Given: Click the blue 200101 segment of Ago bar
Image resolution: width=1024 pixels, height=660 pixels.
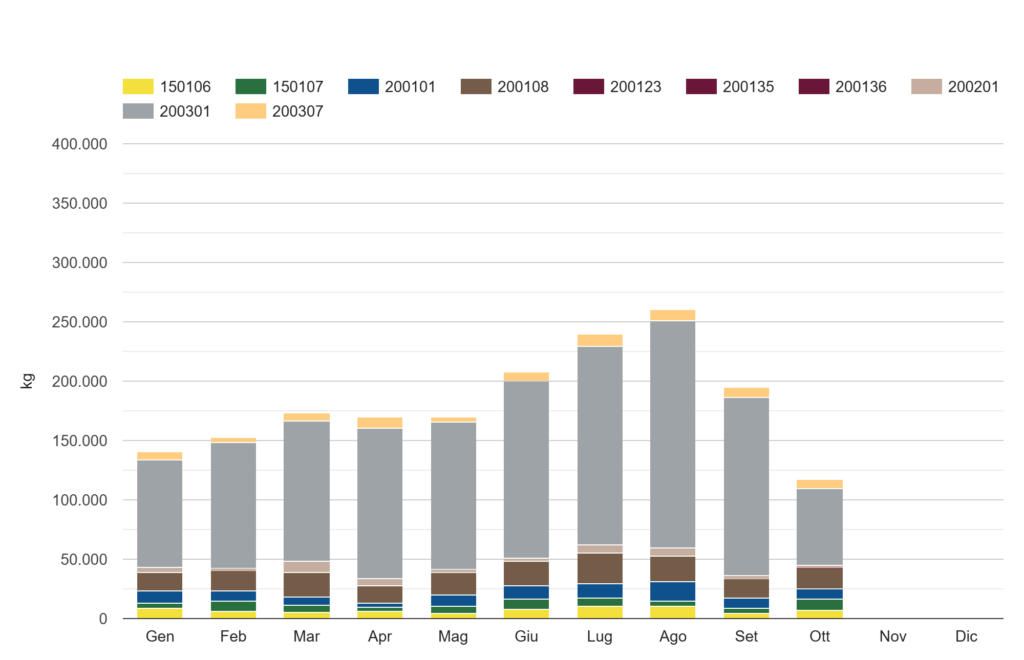Looking at the screenshot, I should click(673, 591).
